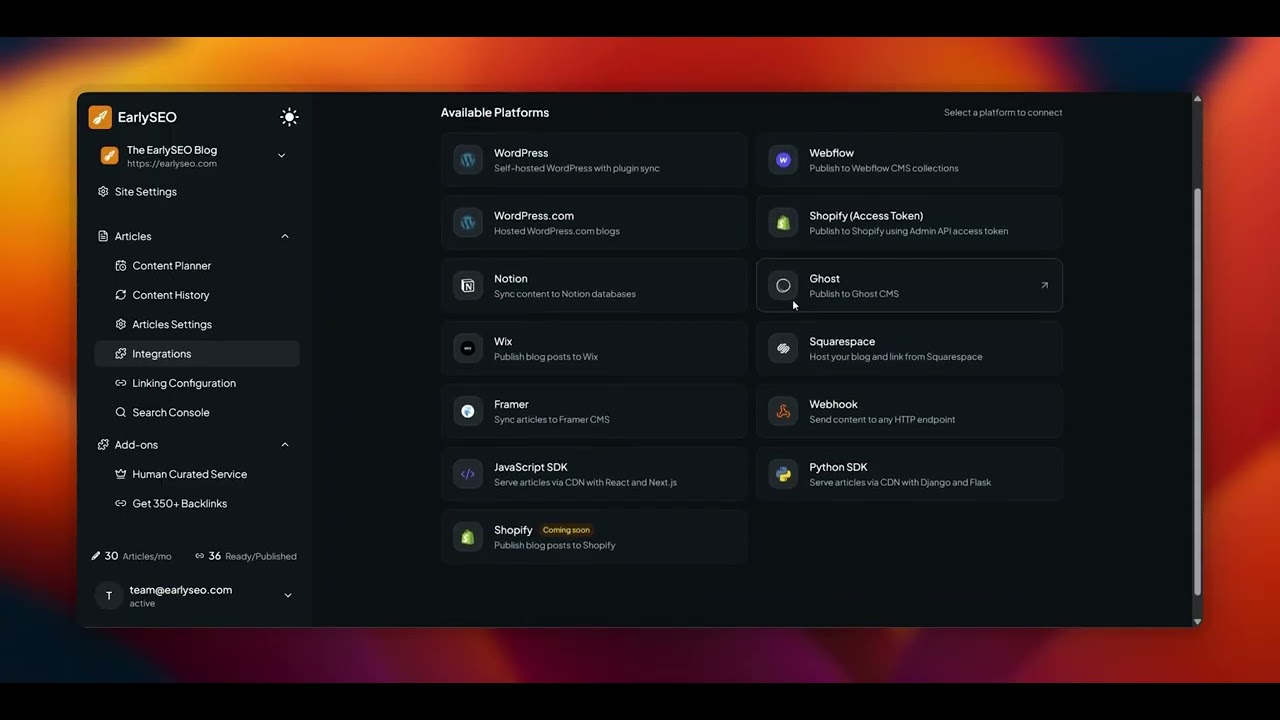Viewport: 1280px width, 720px height.
Task: Click the Articles section label
Action: pyautogui.click(x=133, y=237)
